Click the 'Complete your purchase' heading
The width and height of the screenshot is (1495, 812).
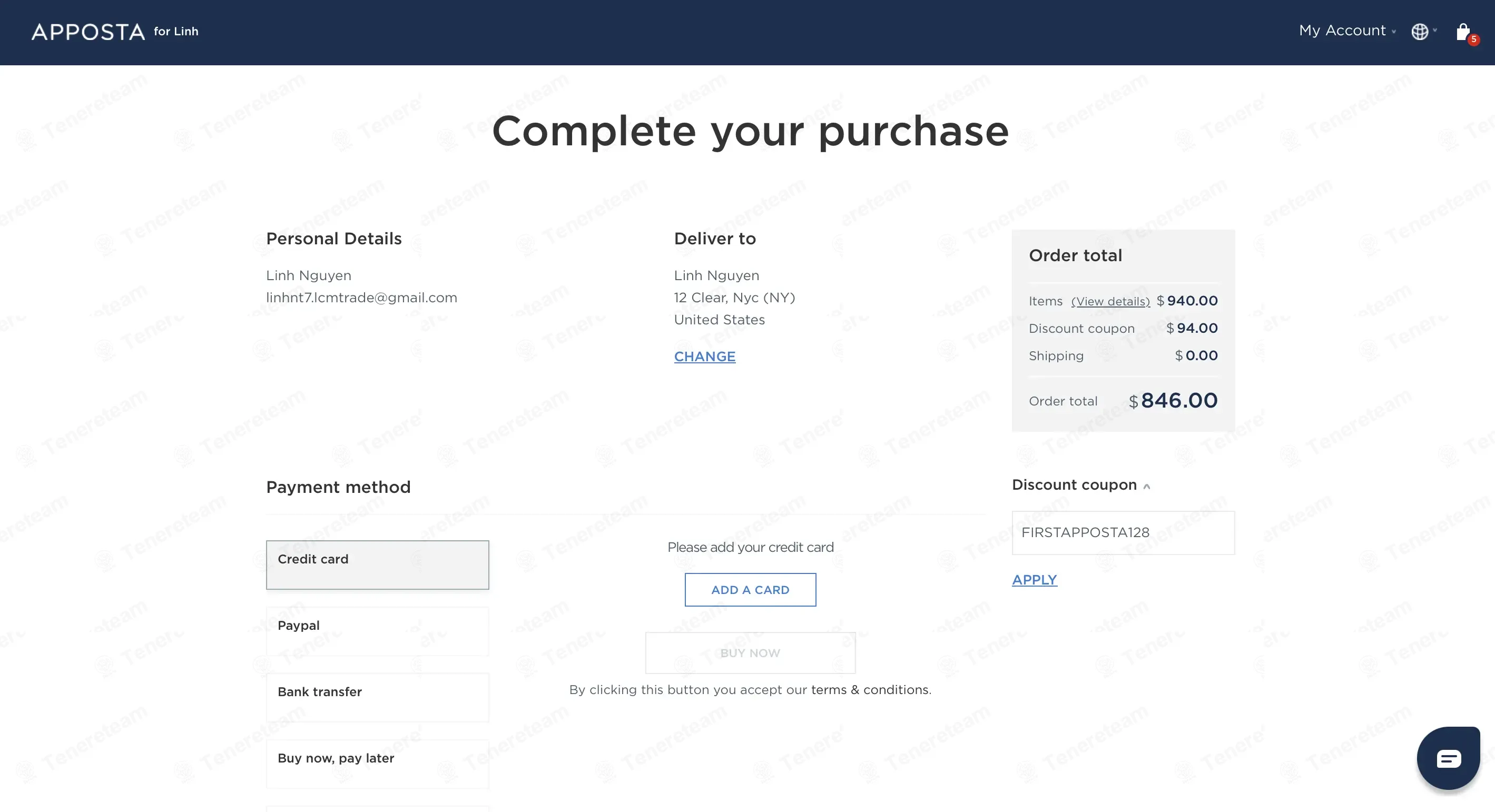tap(751, 131)
